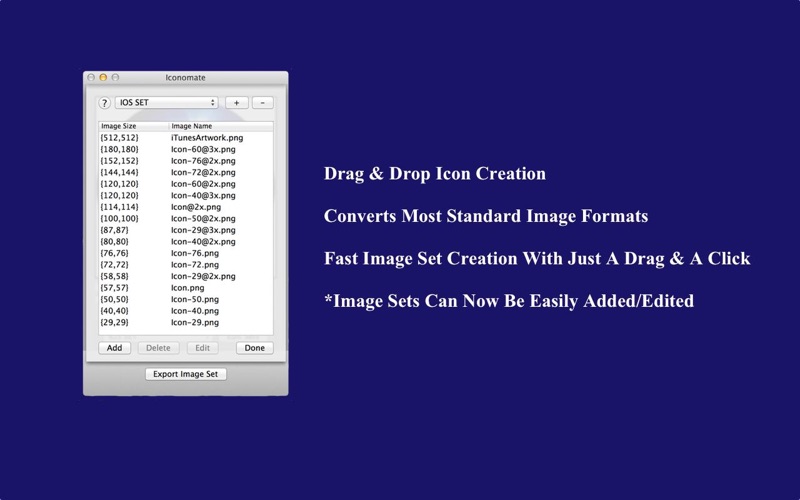800x500 pixels.
Task: Click the {152,152} size cell
Action: [x=119, y=161]
